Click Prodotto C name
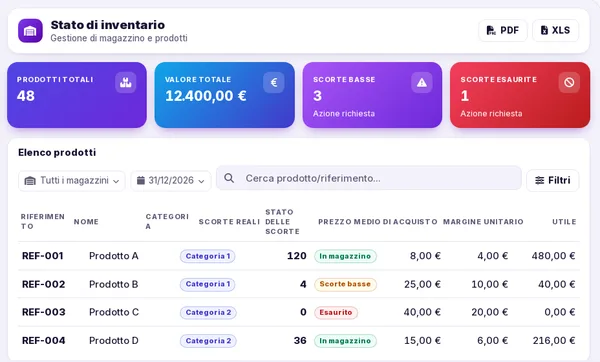Image resolution: width=600 pixels, height=362 pixels. click(x=114, y=312)
